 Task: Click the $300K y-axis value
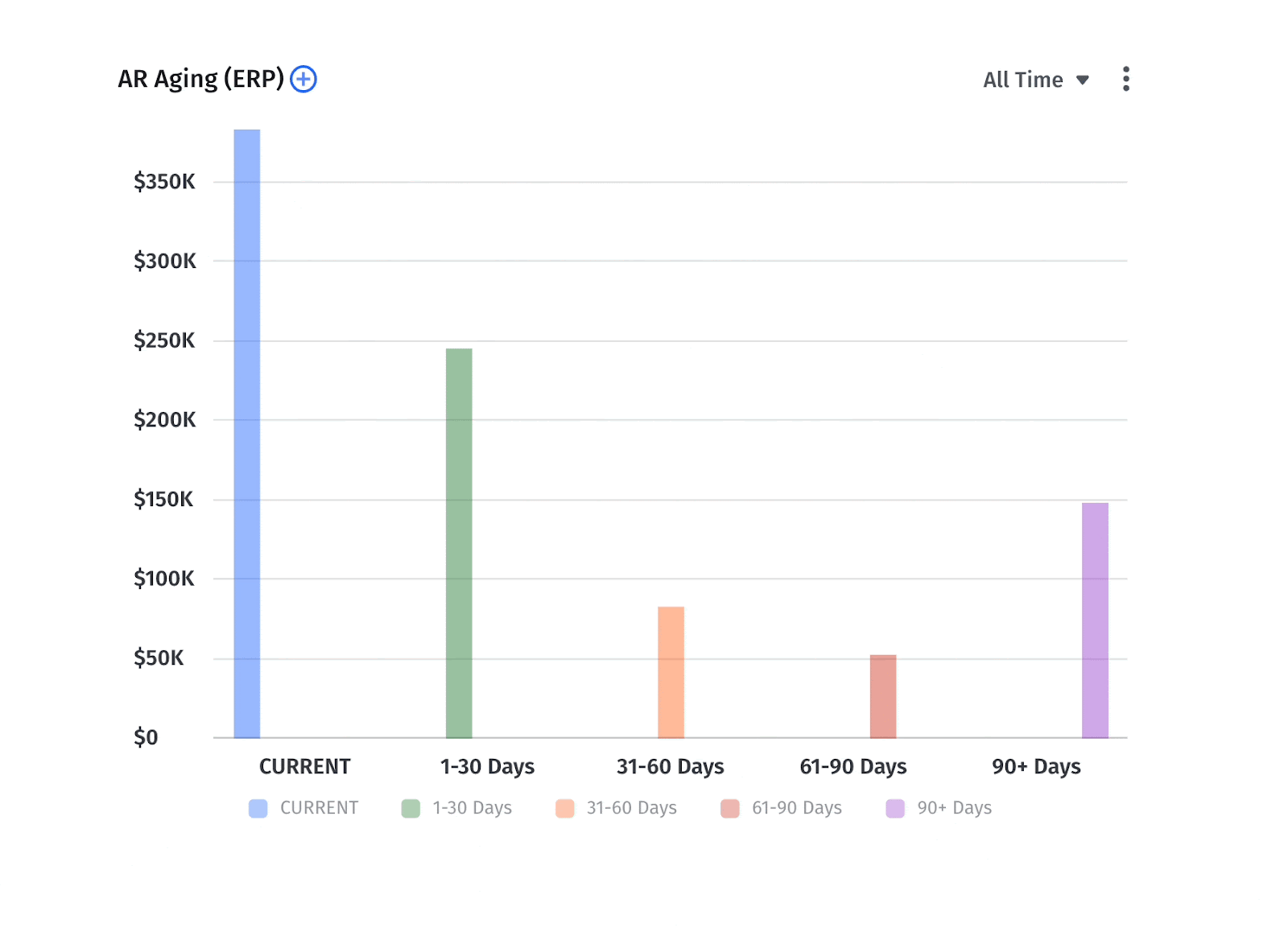pos(164,261)
